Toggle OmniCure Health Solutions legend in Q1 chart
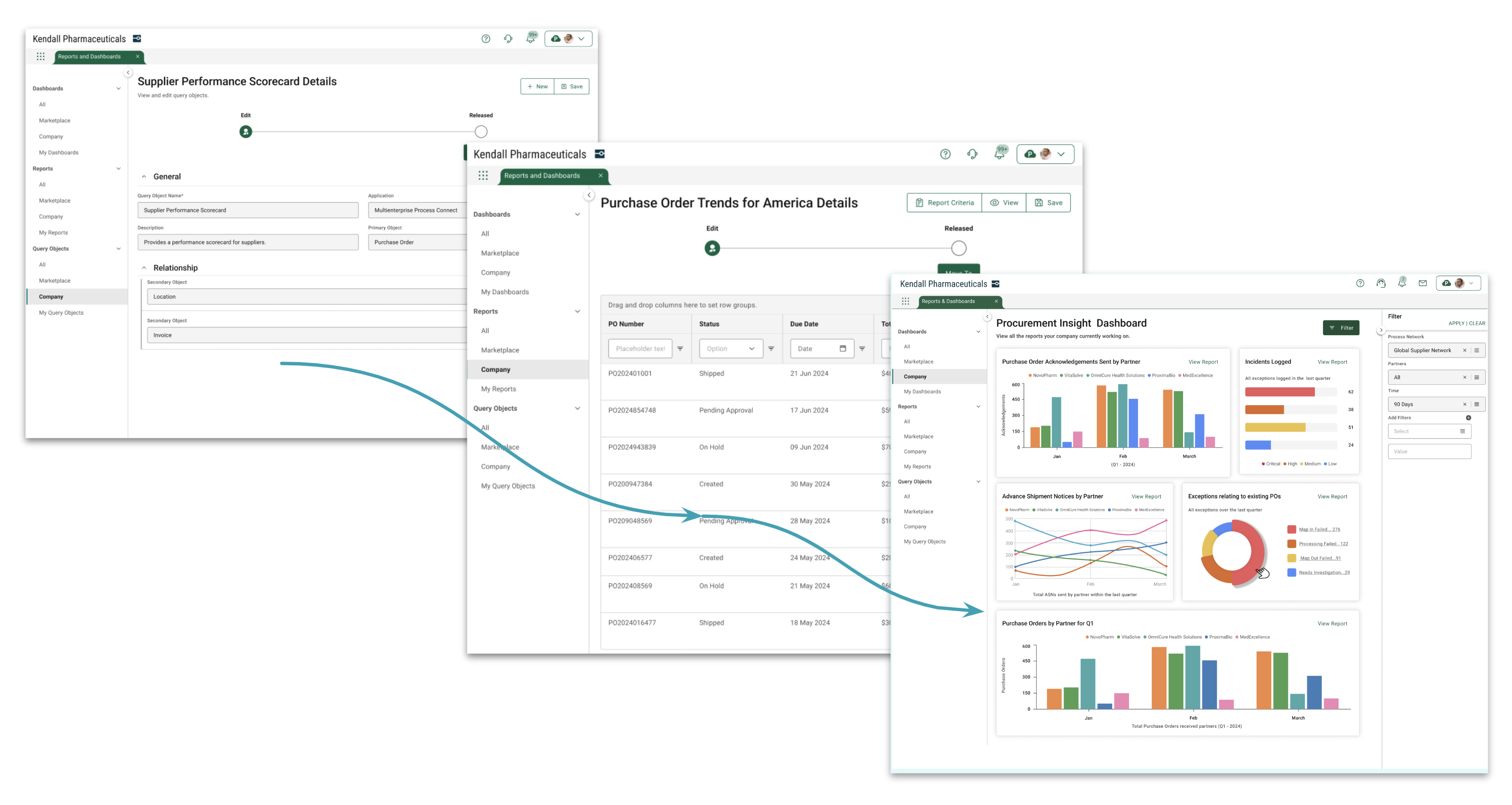 tap(1172, 637)
